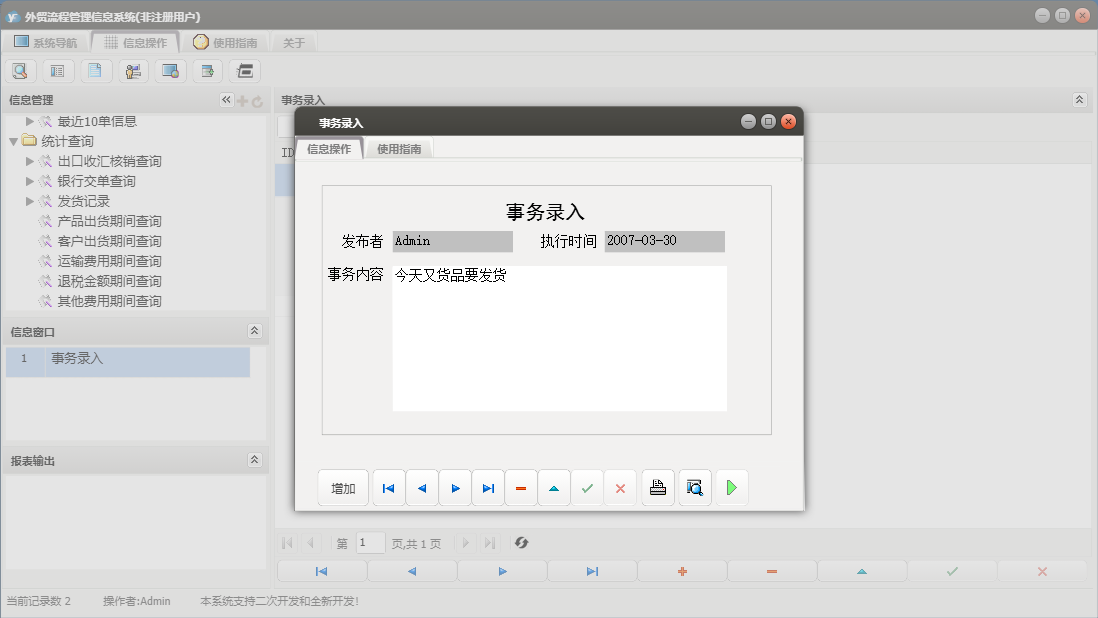Jump to first record using the dialog navigation icon
1098x618 pixels.
[x=388, y=487]
